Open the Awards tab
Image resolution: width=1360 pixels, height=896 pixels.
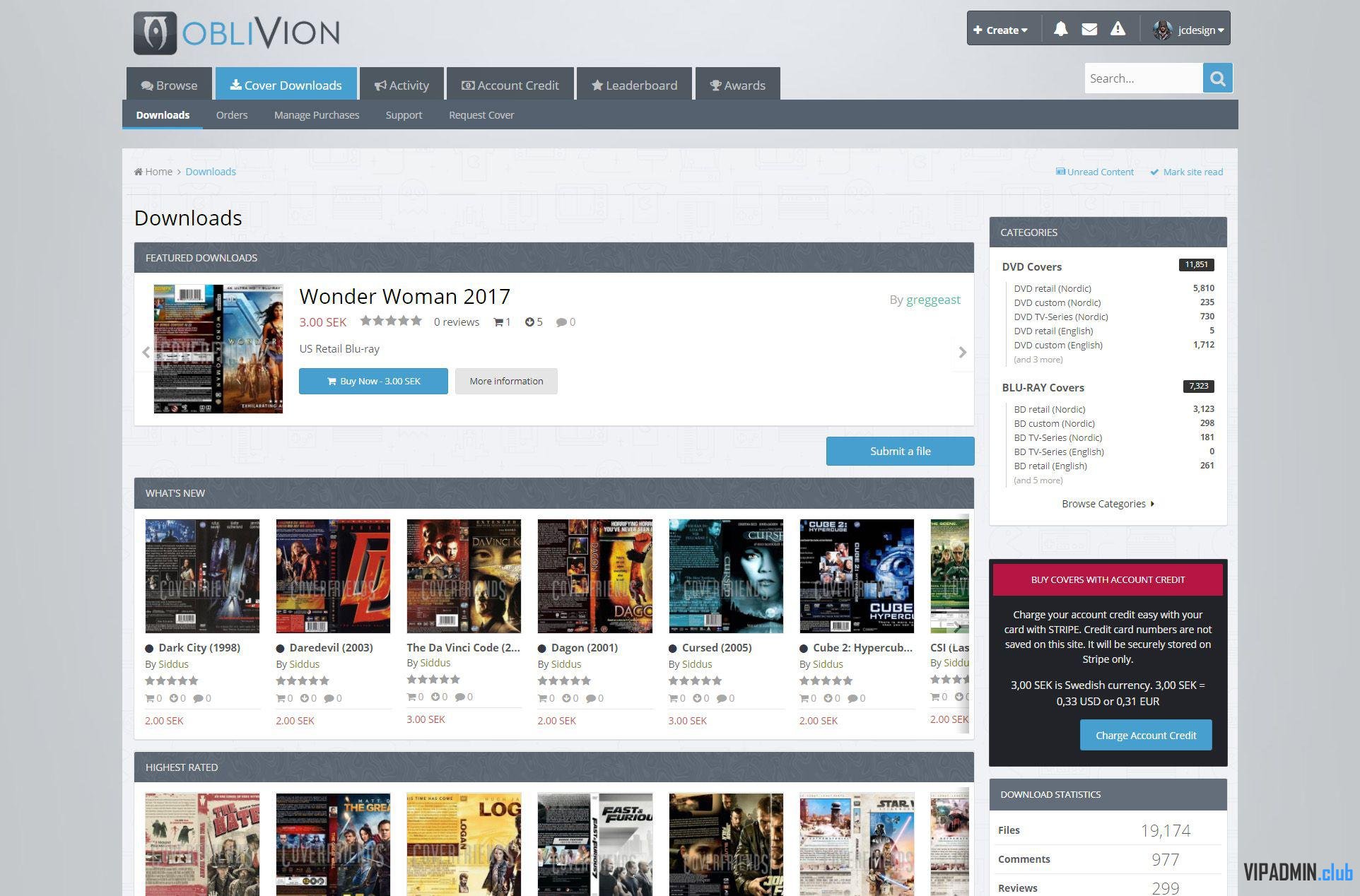[737, 84]
